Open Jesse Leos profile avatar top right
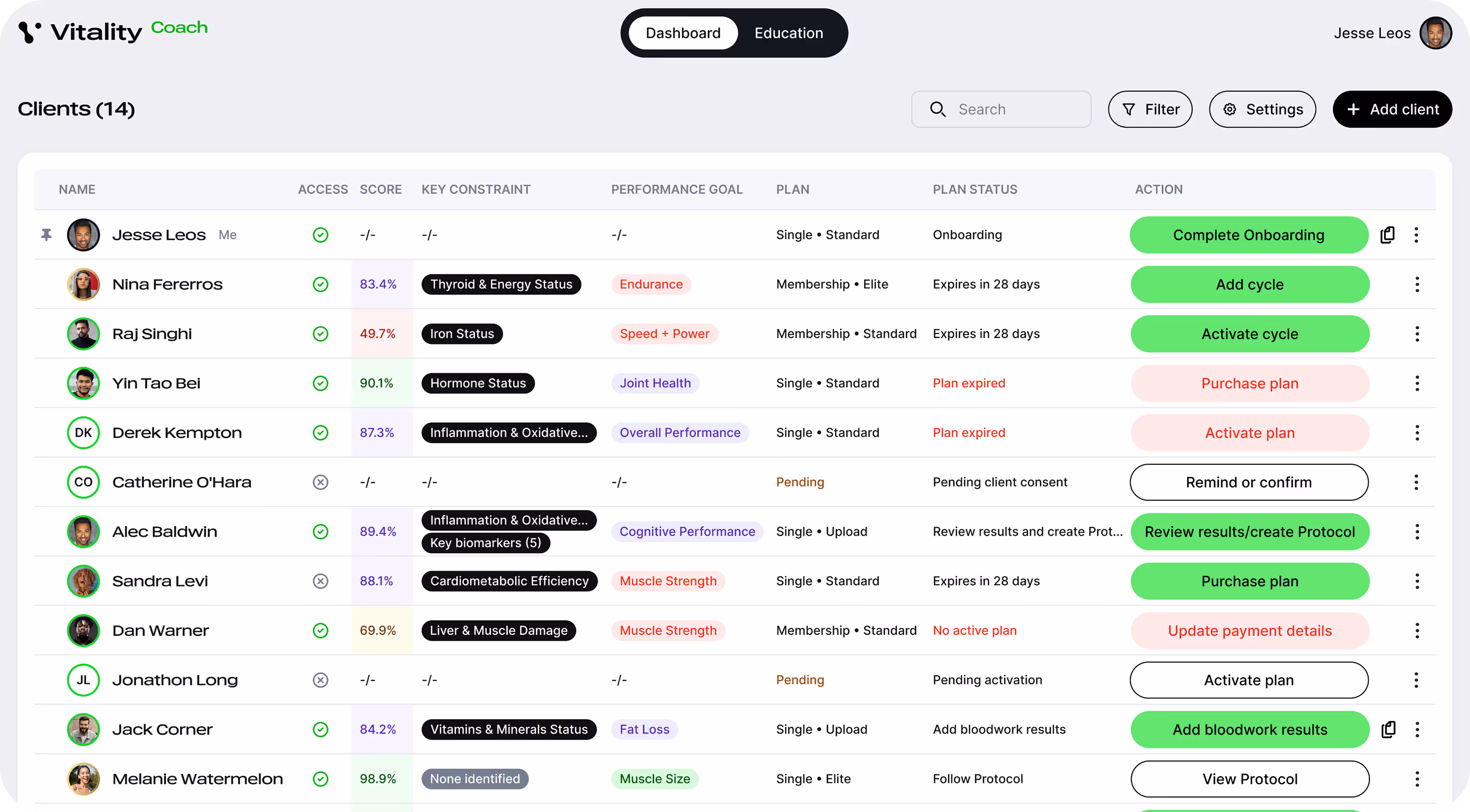The height and width of the screenshot is (812, 1470). (1434, 33)
